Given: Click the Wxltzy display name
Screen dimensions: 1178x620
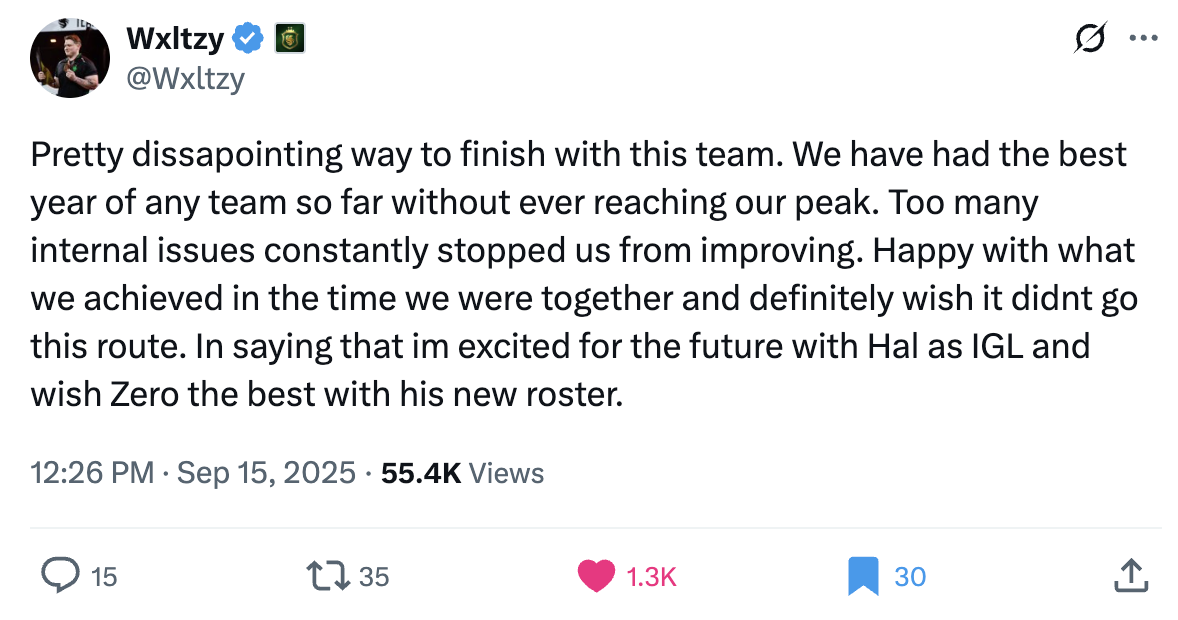Looking at the screenshot, I should click(x=175, y=38).
